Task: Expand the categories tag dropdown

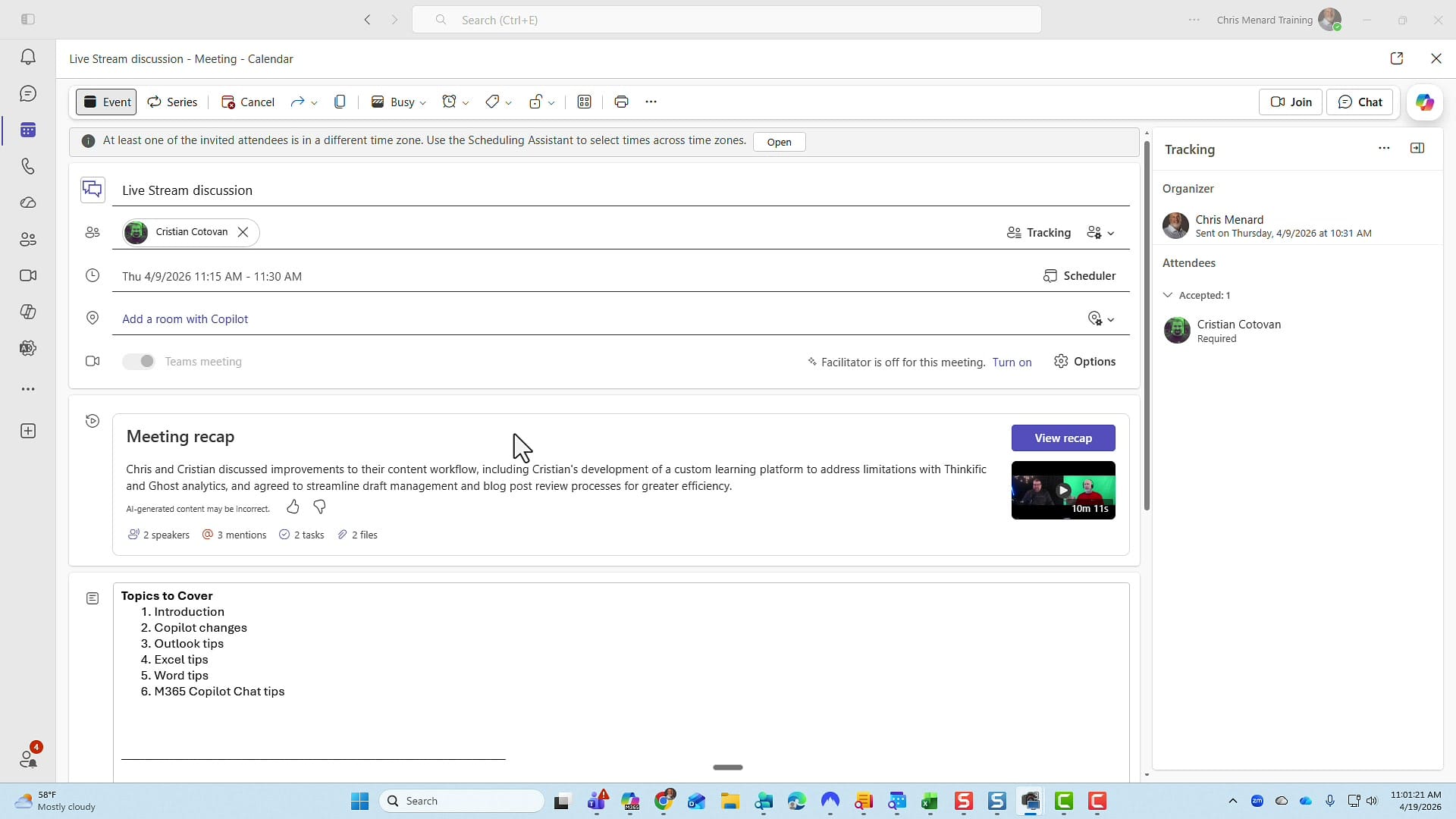Action: (498, 102)
